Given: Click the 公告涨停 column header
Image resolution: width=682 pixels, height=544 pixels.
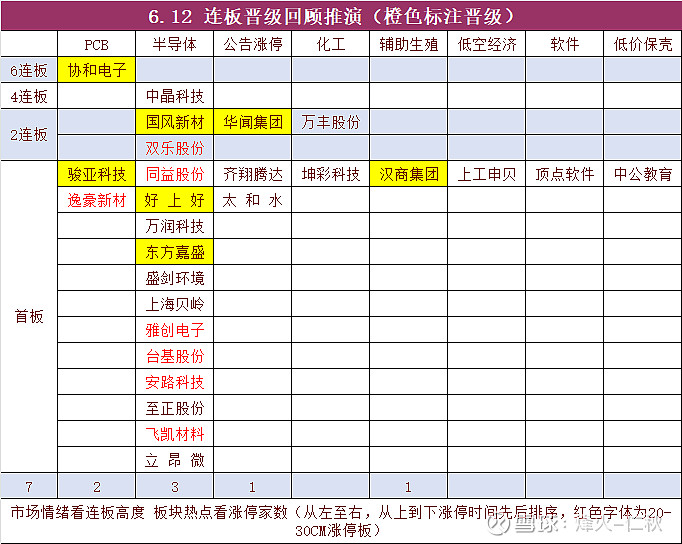Looking at the screenshot, I should click(253, 44).
